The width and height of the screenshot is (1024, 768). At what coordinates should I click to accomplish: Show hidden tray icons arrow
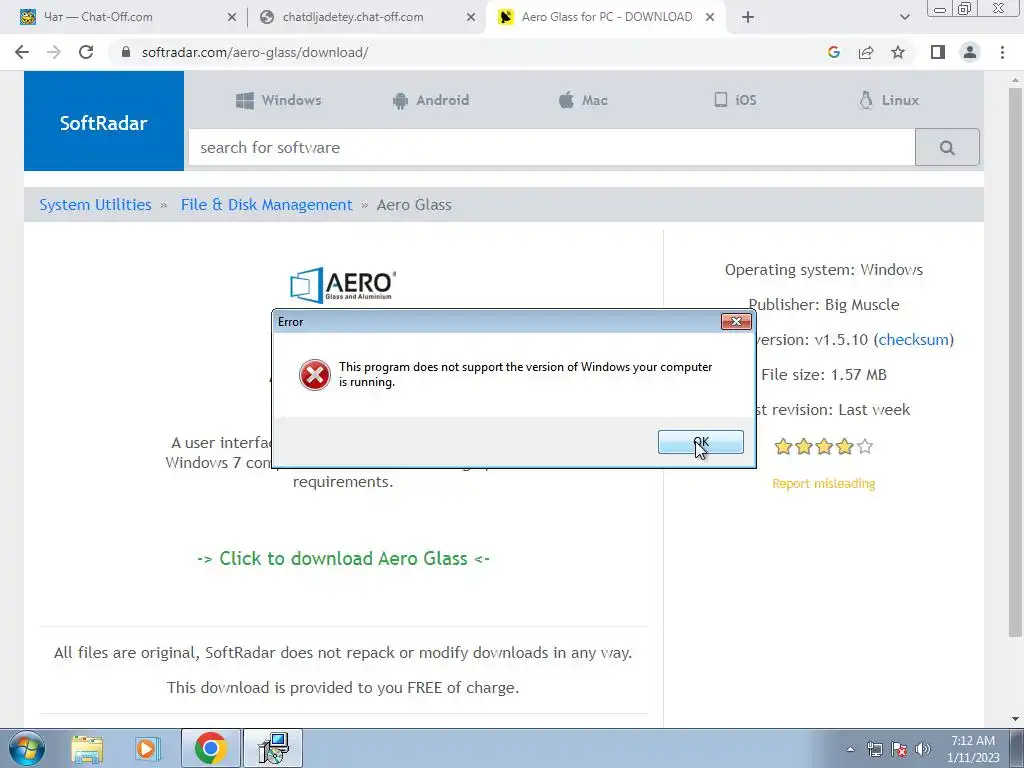(850, 749)
